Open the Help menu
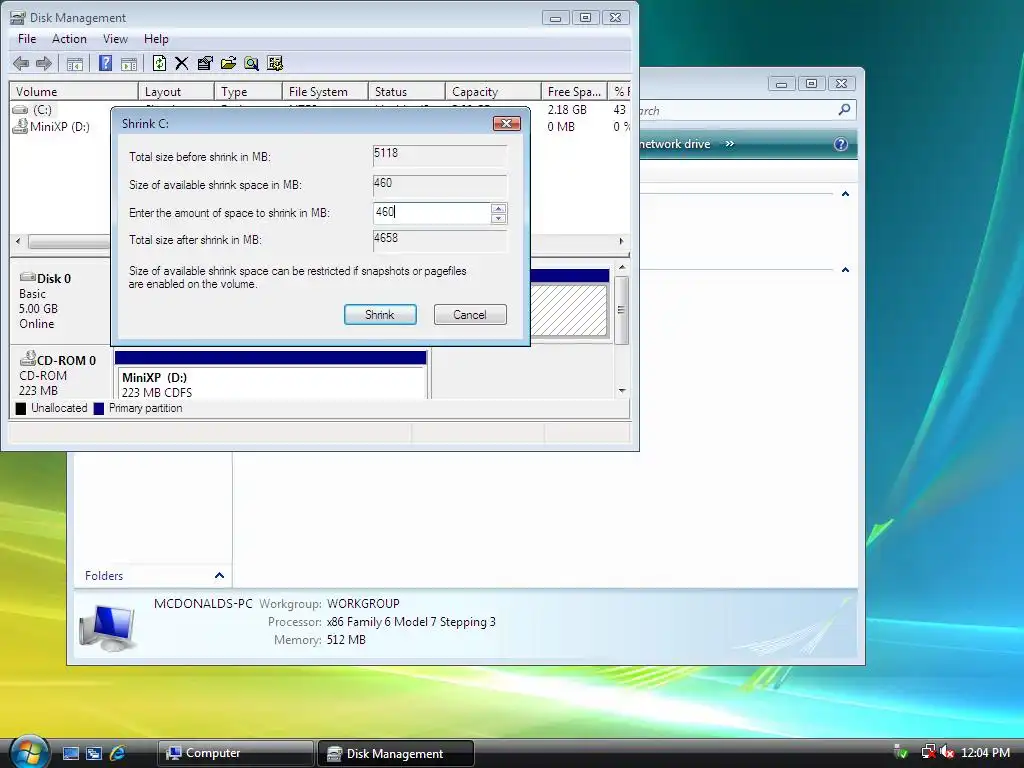1024x768 pixels. tap(156, 39)
